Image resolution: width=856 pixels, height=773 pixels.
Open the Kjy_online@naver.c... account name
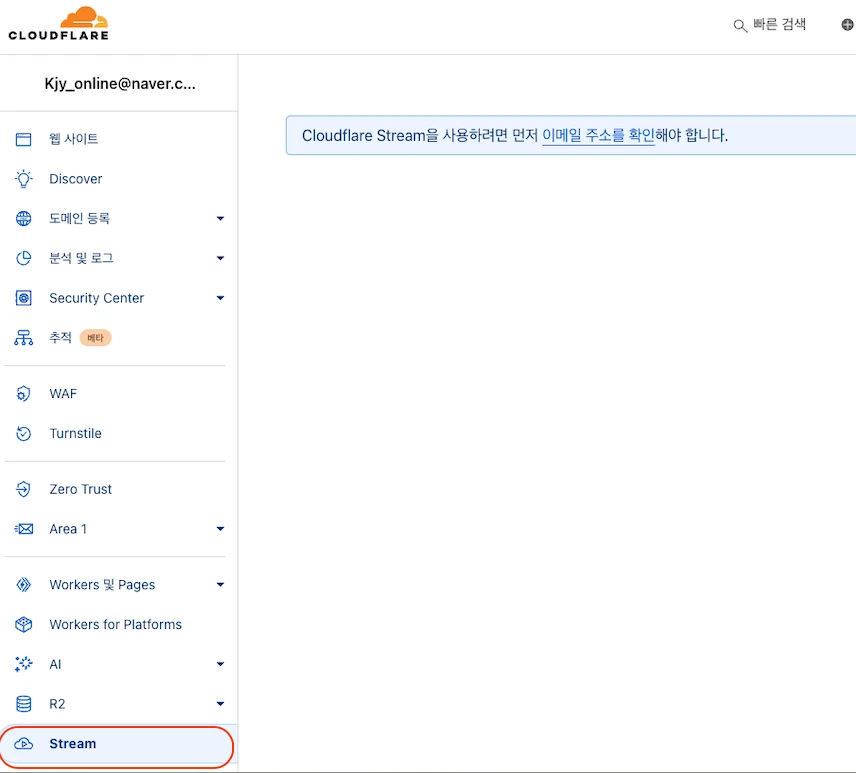click(x=120, y=84)
